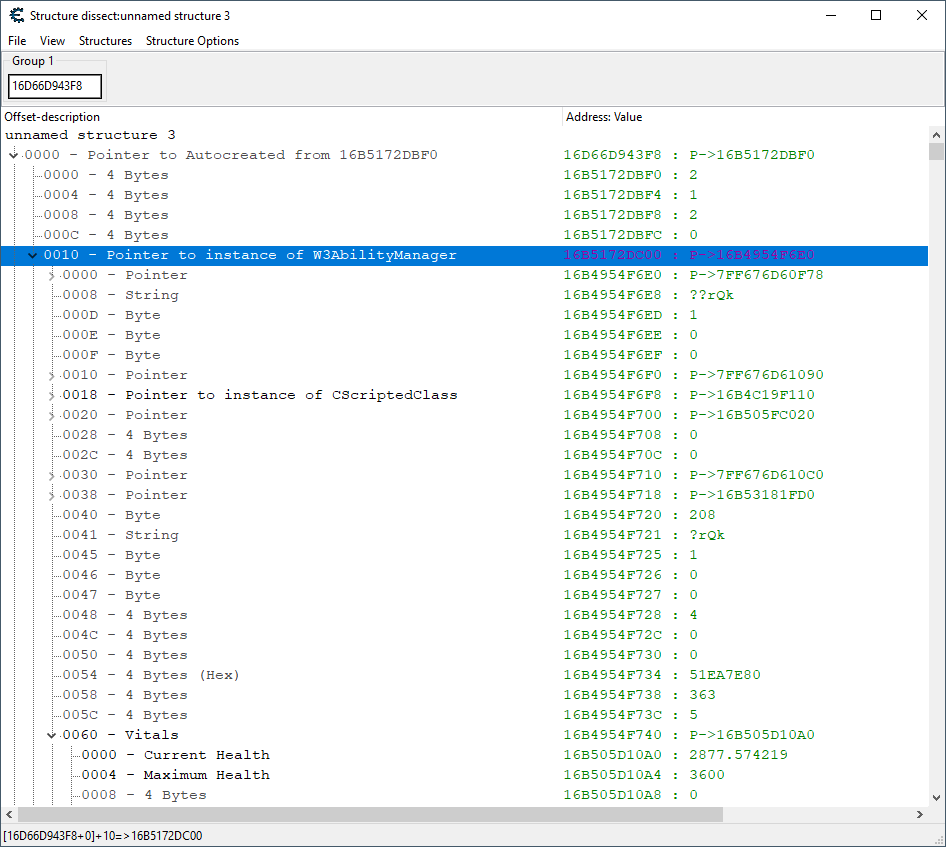
Task: Collapse the W3AbilityManager pointer node
Action: click(x=33, y=255)
